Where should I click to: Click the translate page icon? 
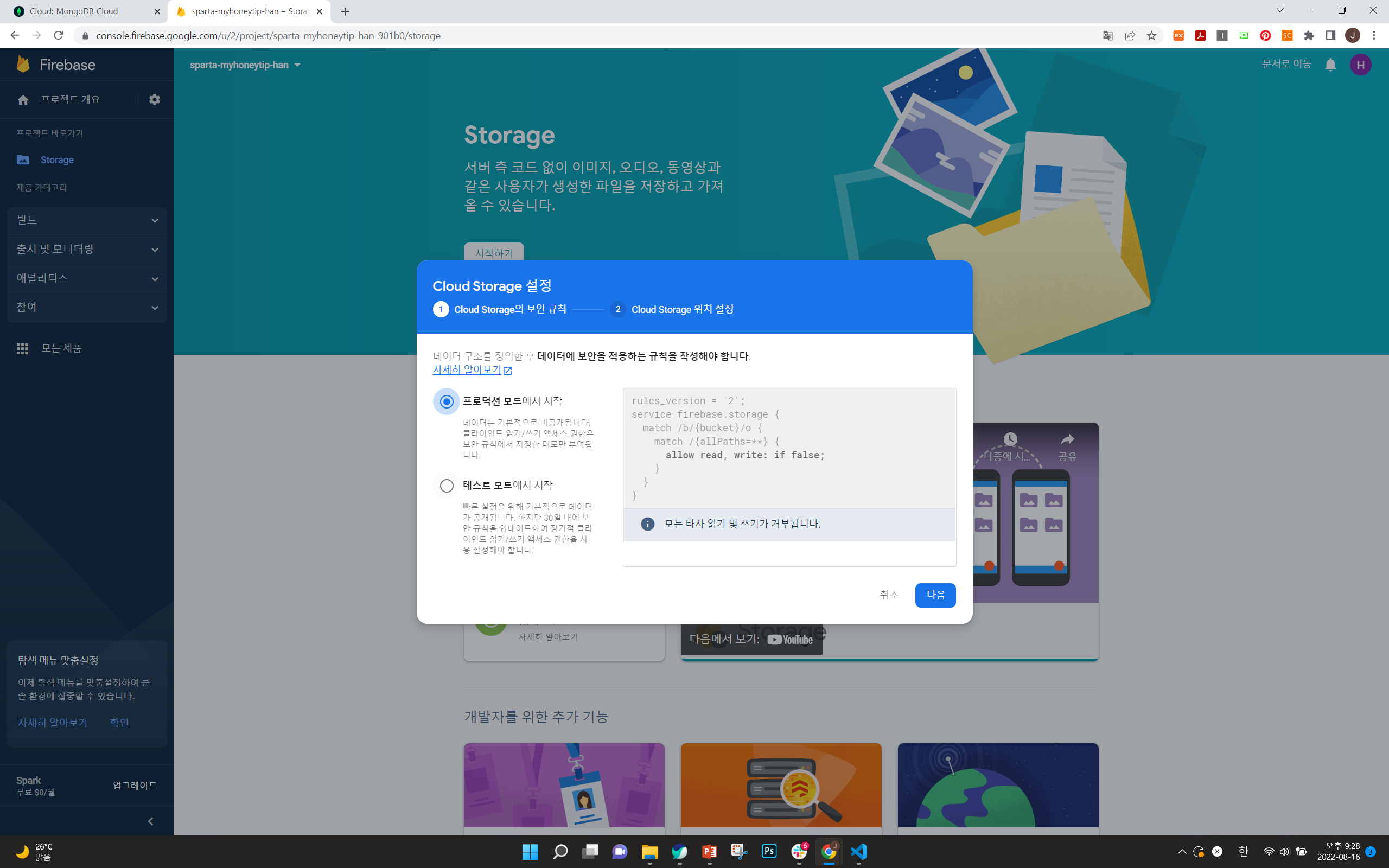click(x=1108, y=36)
